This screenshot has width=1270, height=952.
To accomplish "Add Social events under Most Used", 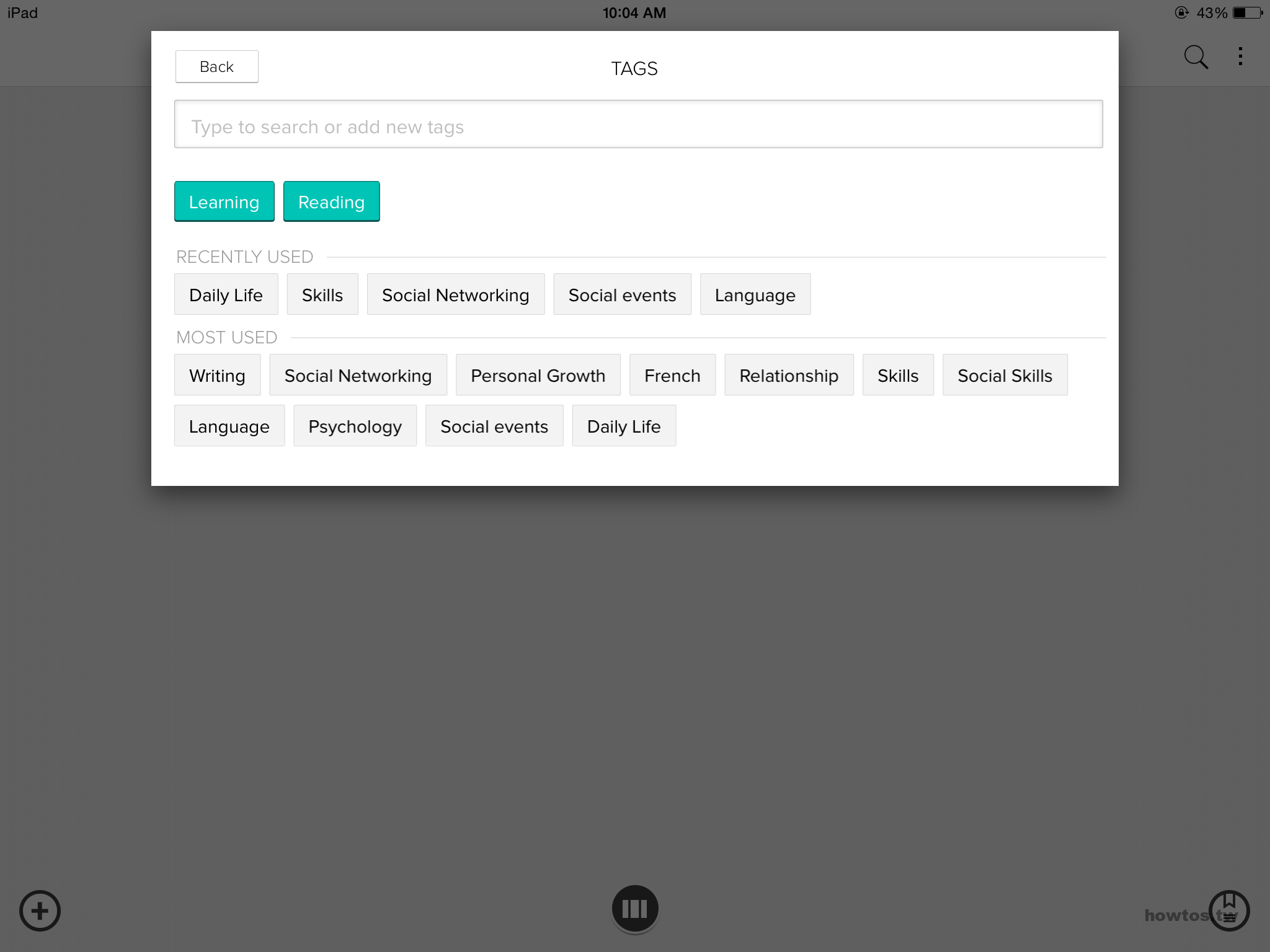I will (x=494, y=426).
